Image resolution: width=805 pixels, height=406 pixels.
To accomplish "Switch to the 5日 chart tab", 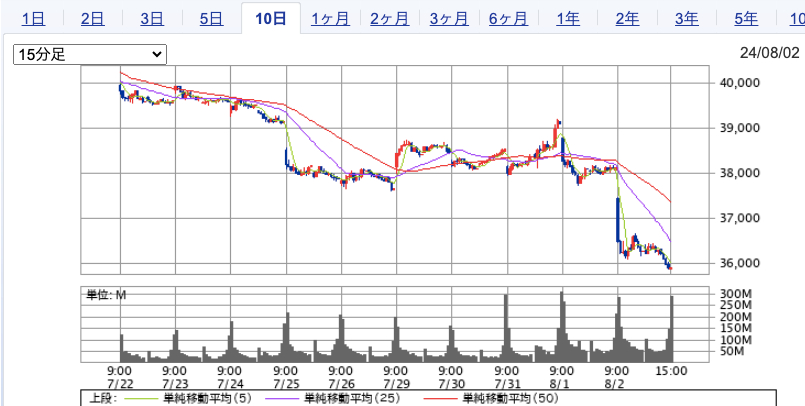I will [x=212, y=20].
